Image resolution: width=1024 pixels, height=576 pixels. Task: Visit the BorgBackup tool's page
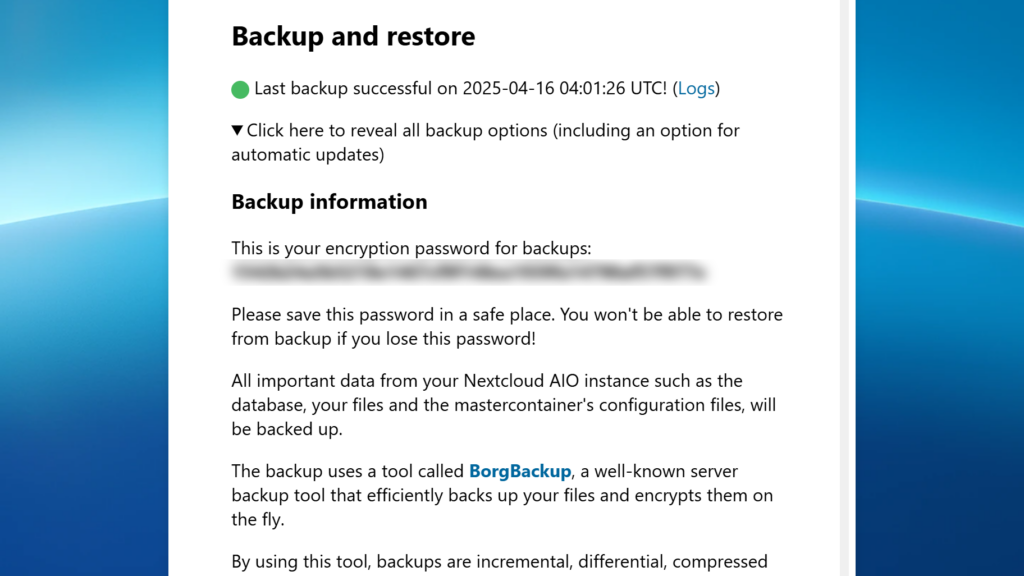pyautogui.click(x=521, y=471)
